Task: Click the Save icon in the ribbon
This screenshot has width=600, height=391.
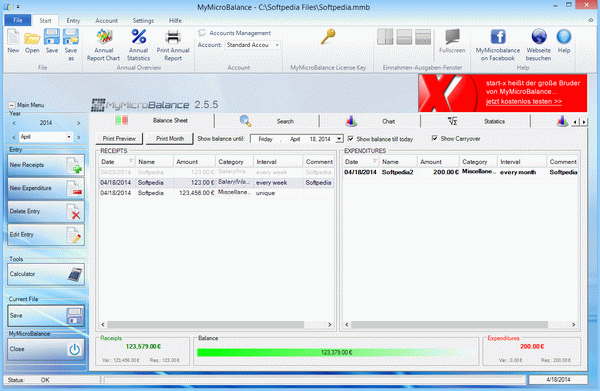Action: pyautogui.click(x=52, y=41)
